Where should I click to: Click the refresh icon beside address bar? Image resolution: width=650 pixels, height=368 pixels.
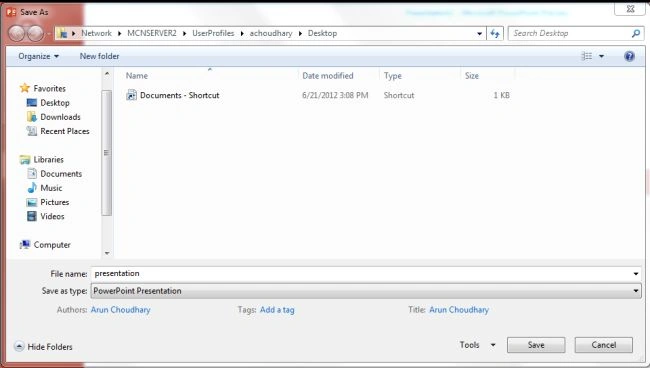495,34
